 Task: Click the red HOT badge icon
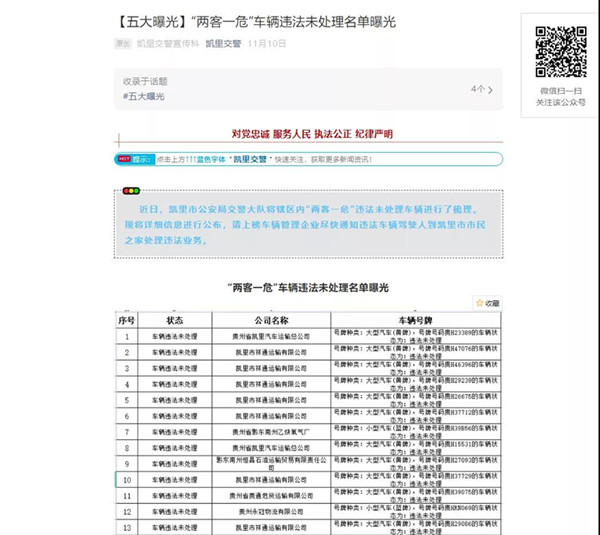124,159
